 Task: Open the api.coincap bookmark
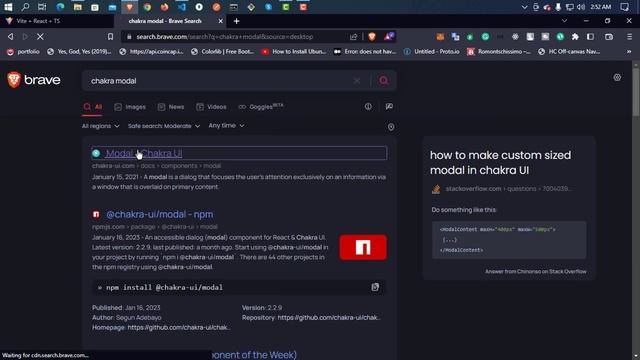click(151, 51)
